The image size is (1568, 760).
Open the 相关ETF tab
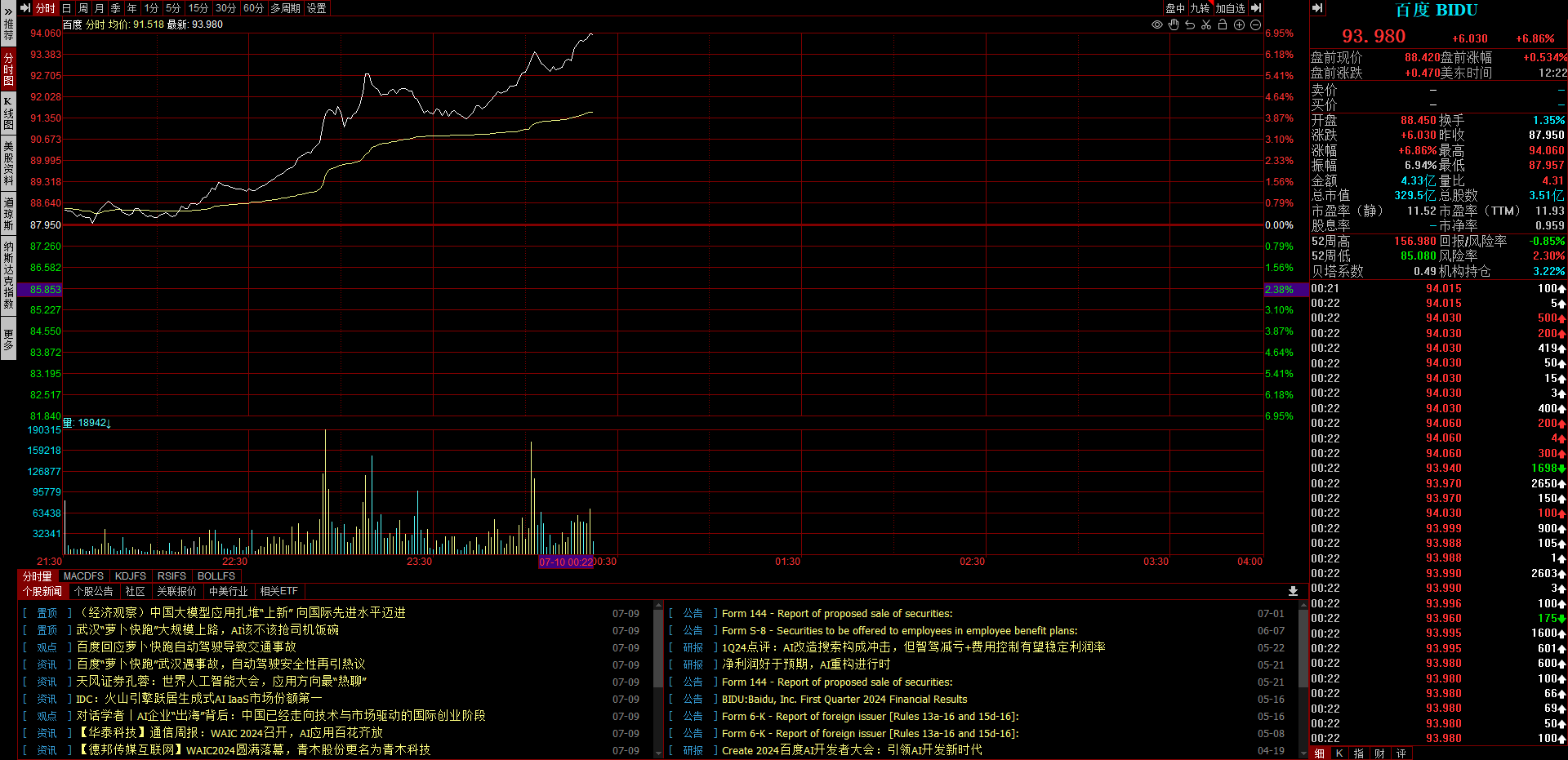[279, 591]
